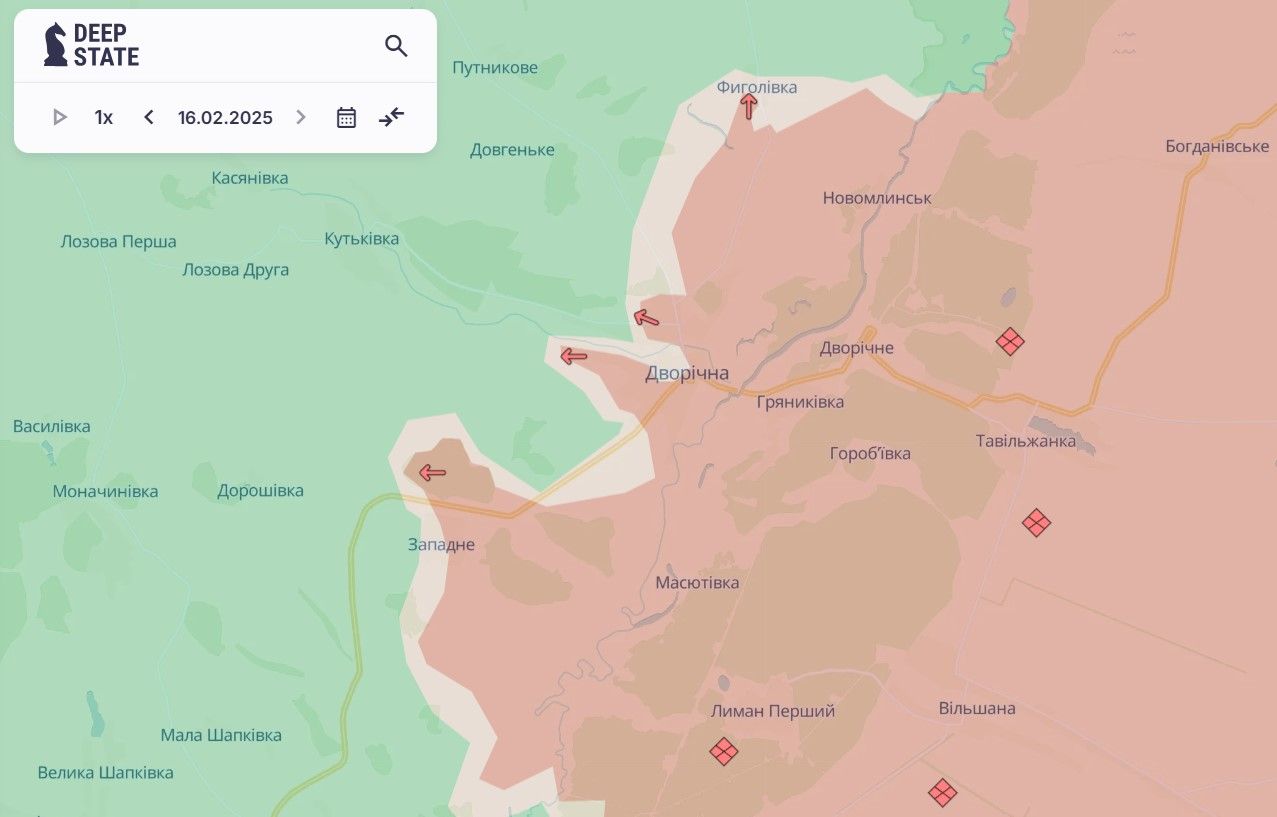1277x817 pixels.
Task: Click the unit marker south of Тавільжанка
Action: point(1036,522)
